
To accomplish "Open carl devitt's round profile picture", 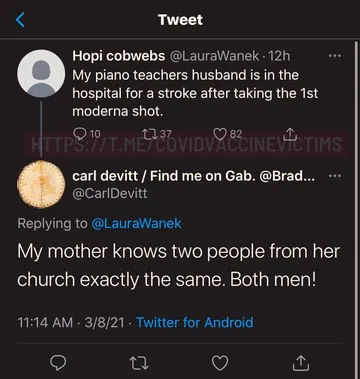I will point(41,184).
